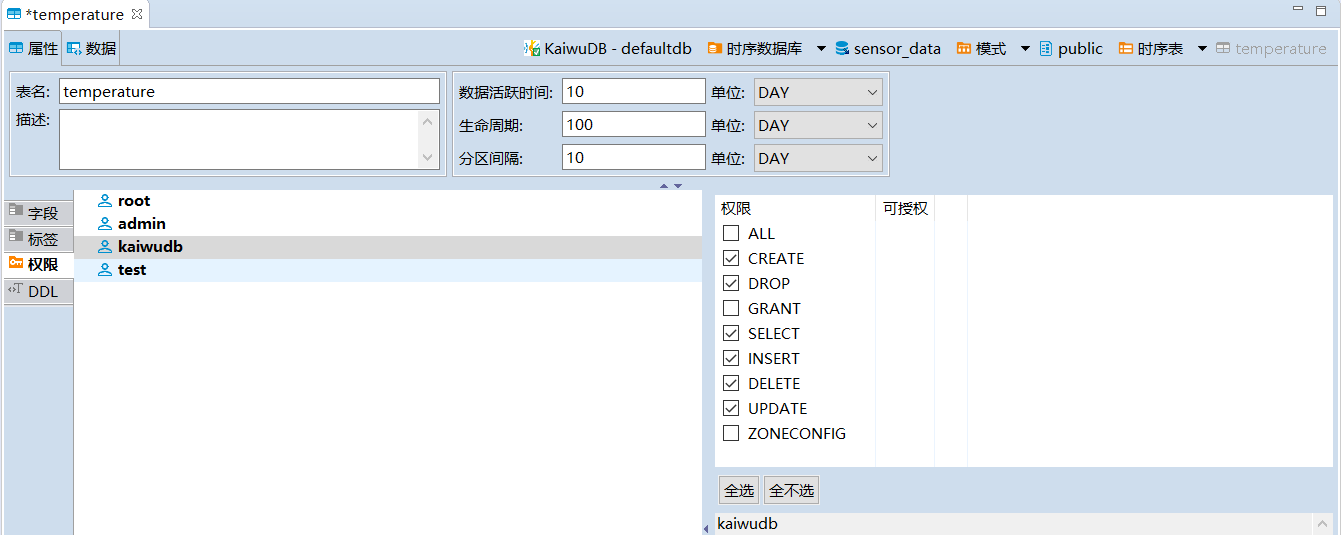Tick the GRANT permission checkbox

[731, 308]
